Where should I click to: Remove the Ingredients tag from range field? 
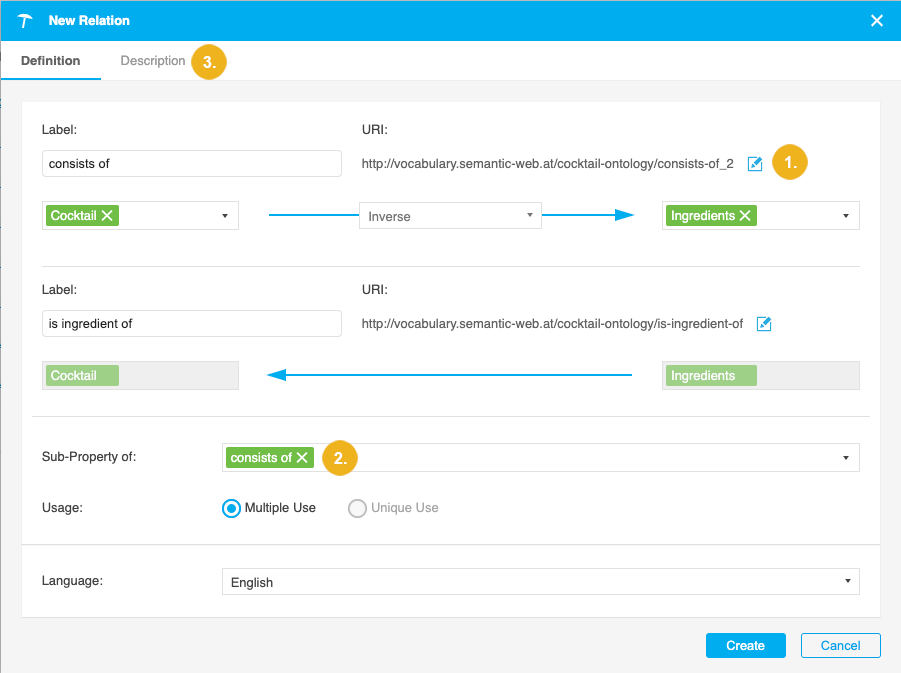(x=745, y=216)
